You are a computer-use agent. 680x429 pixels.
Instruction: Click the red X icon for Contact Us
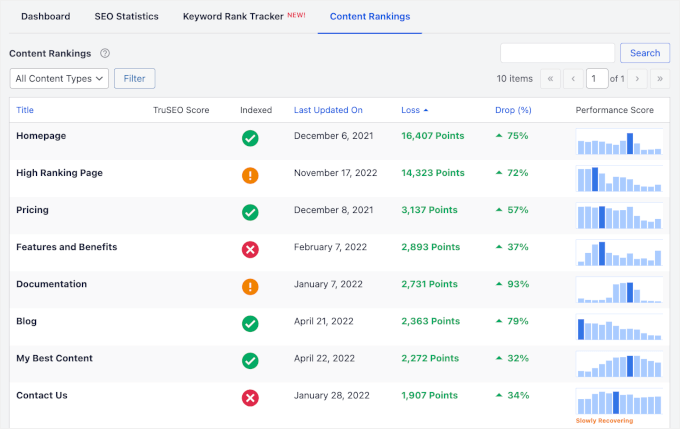click(x=250, y=398)
